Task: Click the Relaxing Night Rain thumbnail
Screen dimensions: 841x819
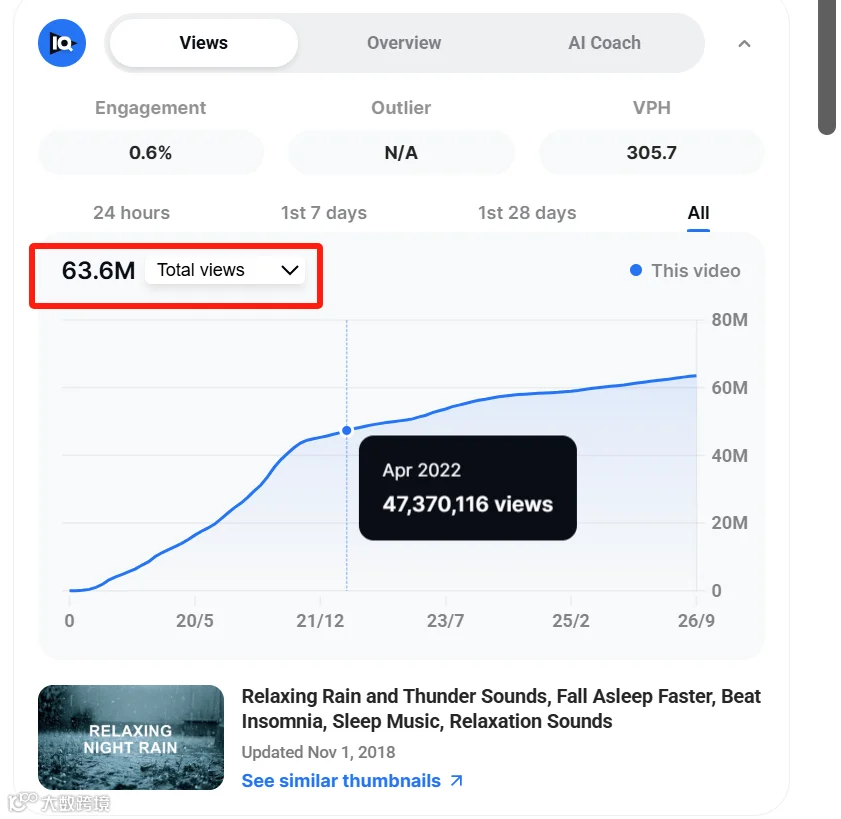Action: 131,737
